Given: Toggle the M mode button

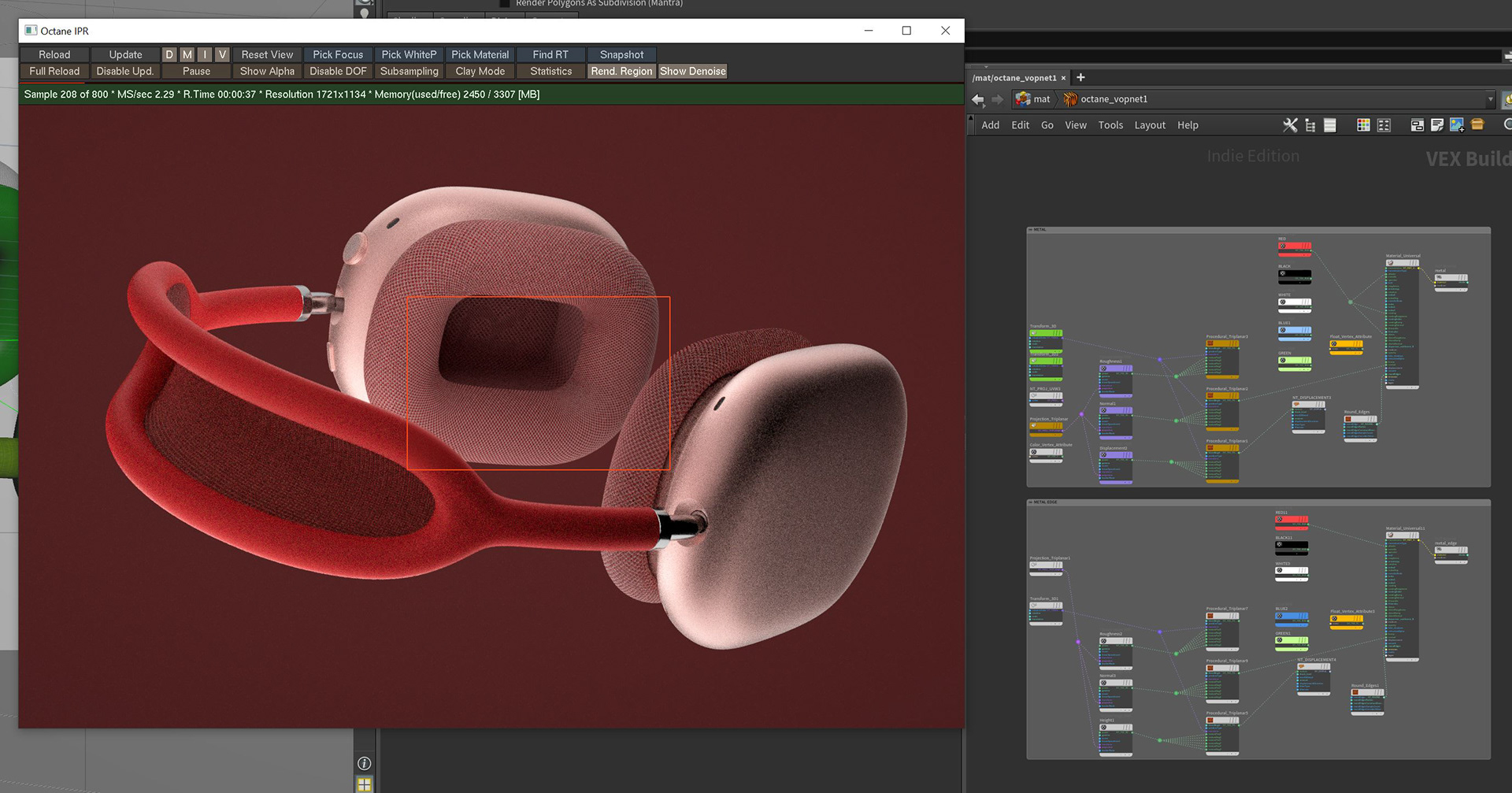Looking at the screenshot, I should (x=187, y=54).
